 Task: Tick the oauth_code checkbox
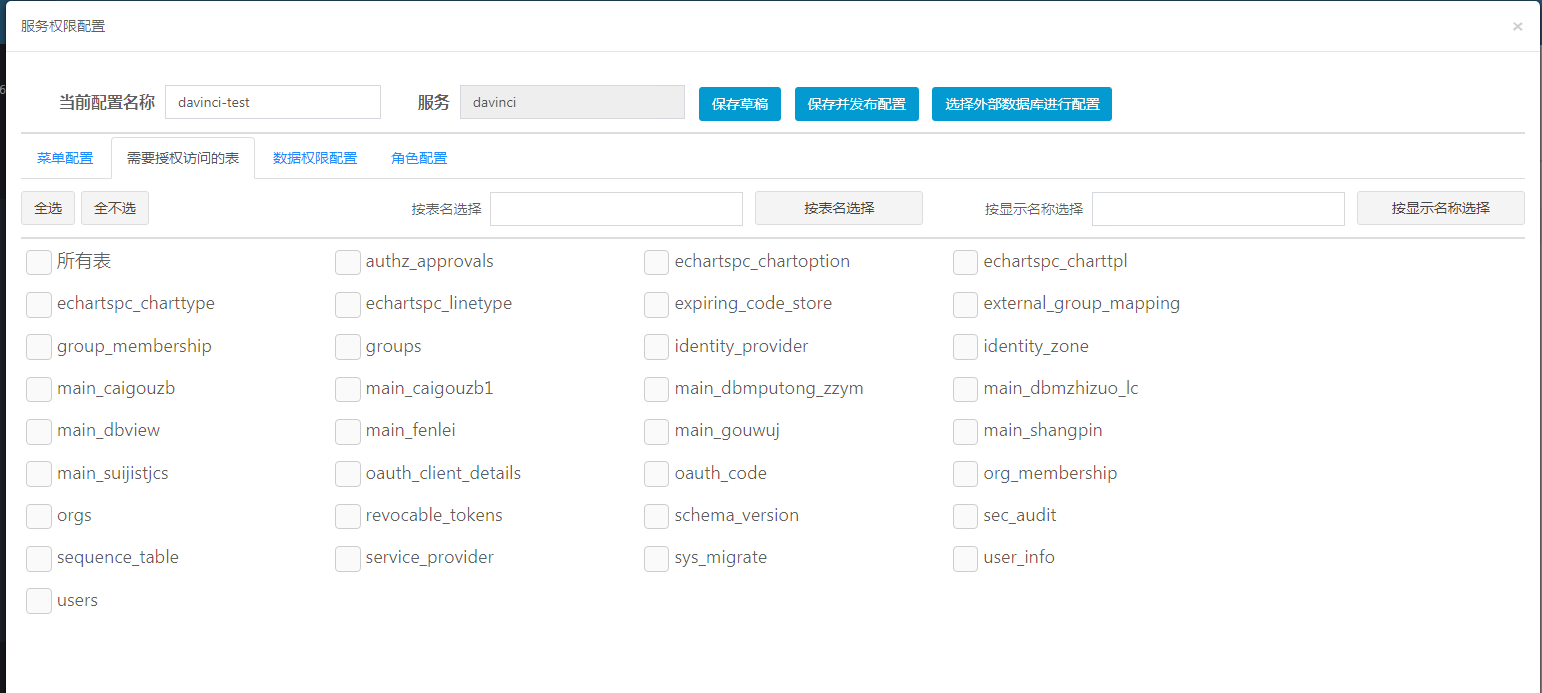[x=657, y=474]
